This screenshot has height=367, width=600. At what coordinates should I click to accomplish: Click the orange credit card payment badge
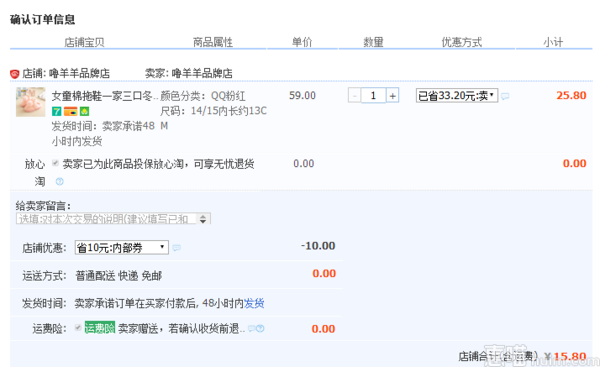pos(70,111)
